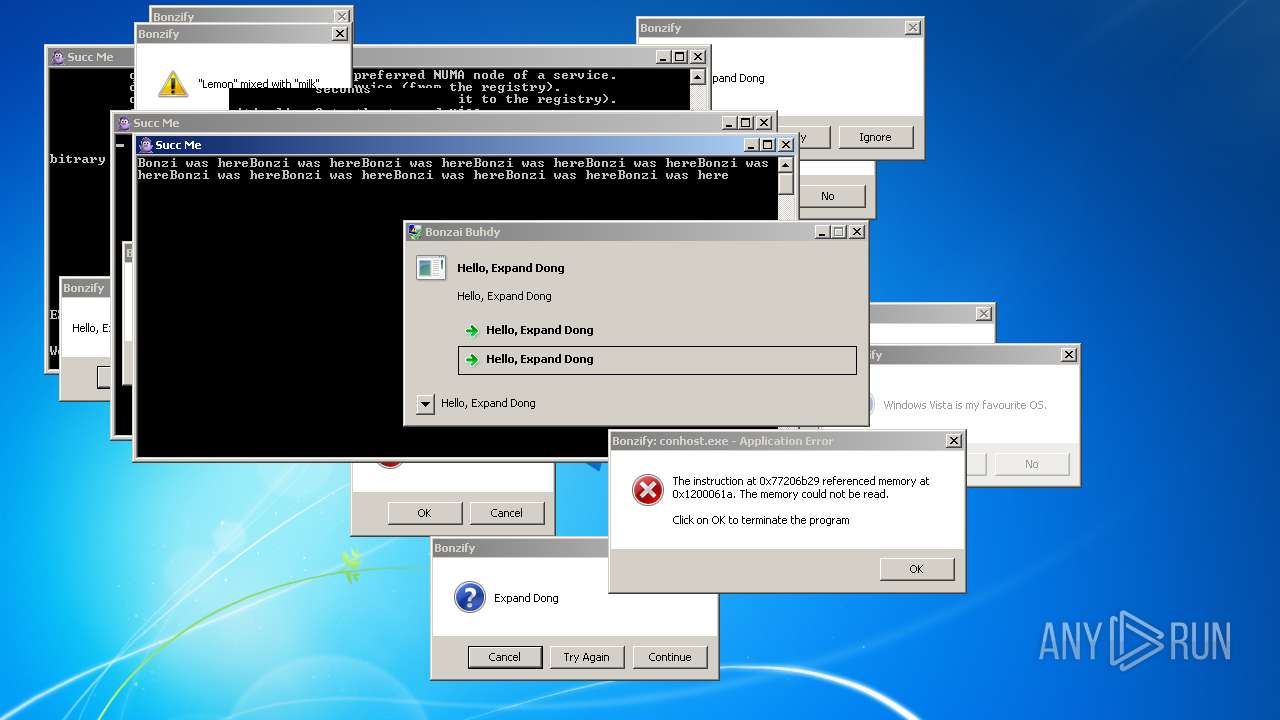Expand details arrow in Bonzai Buhdy dialog

pos(425,404)
